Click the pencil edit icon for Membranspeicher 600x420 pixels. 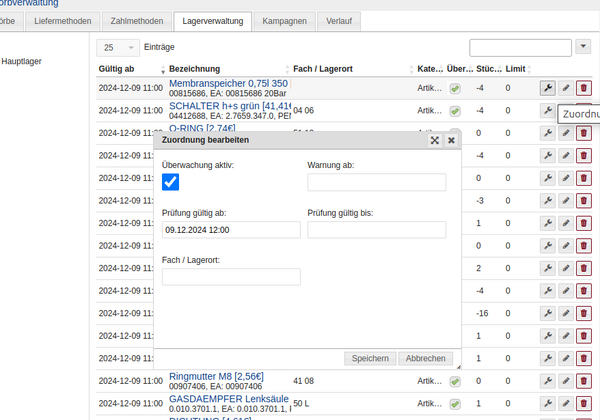(x=565, y=88)
